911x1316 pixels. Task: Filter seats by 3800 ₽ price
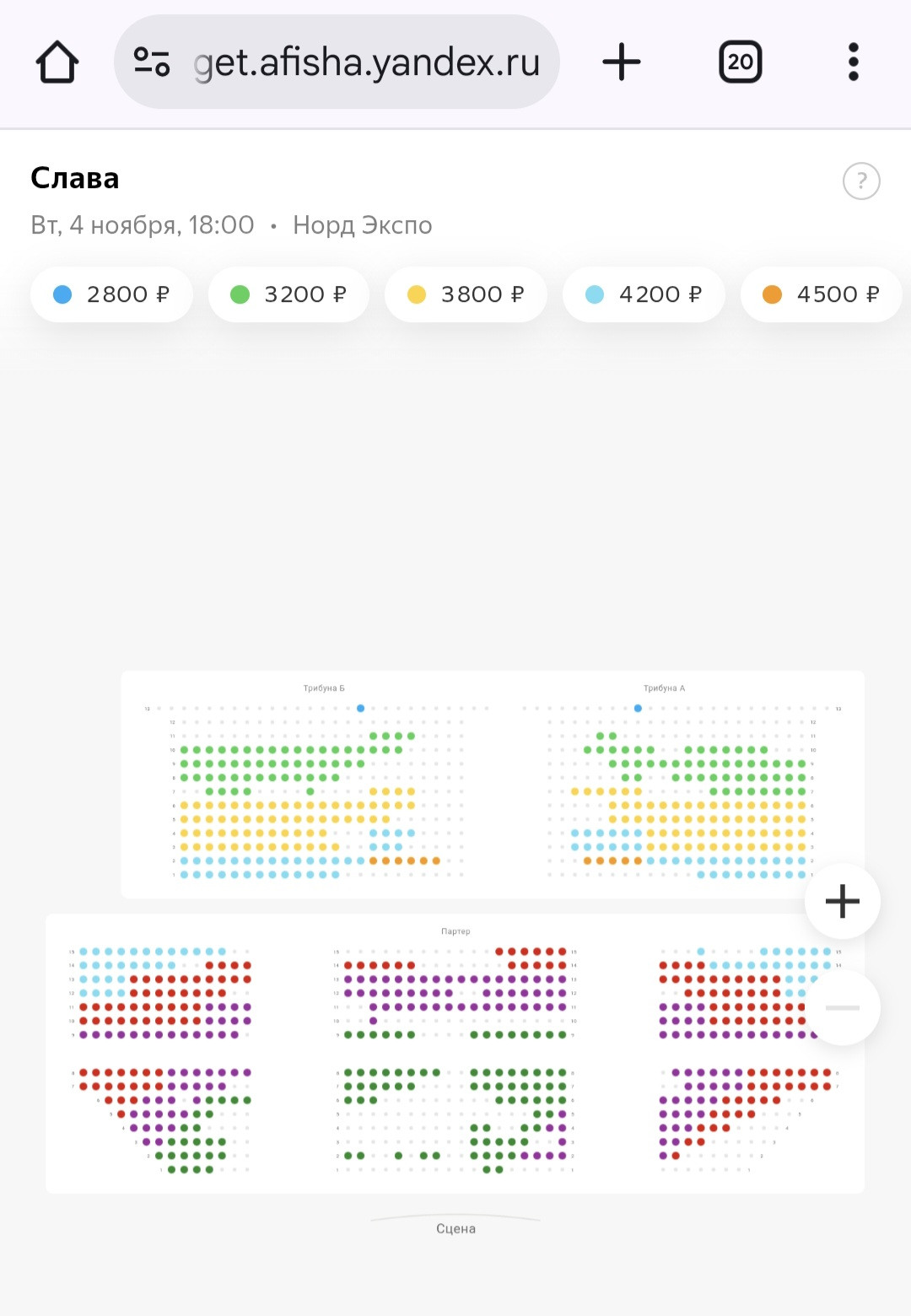click(x=466, y=294)
